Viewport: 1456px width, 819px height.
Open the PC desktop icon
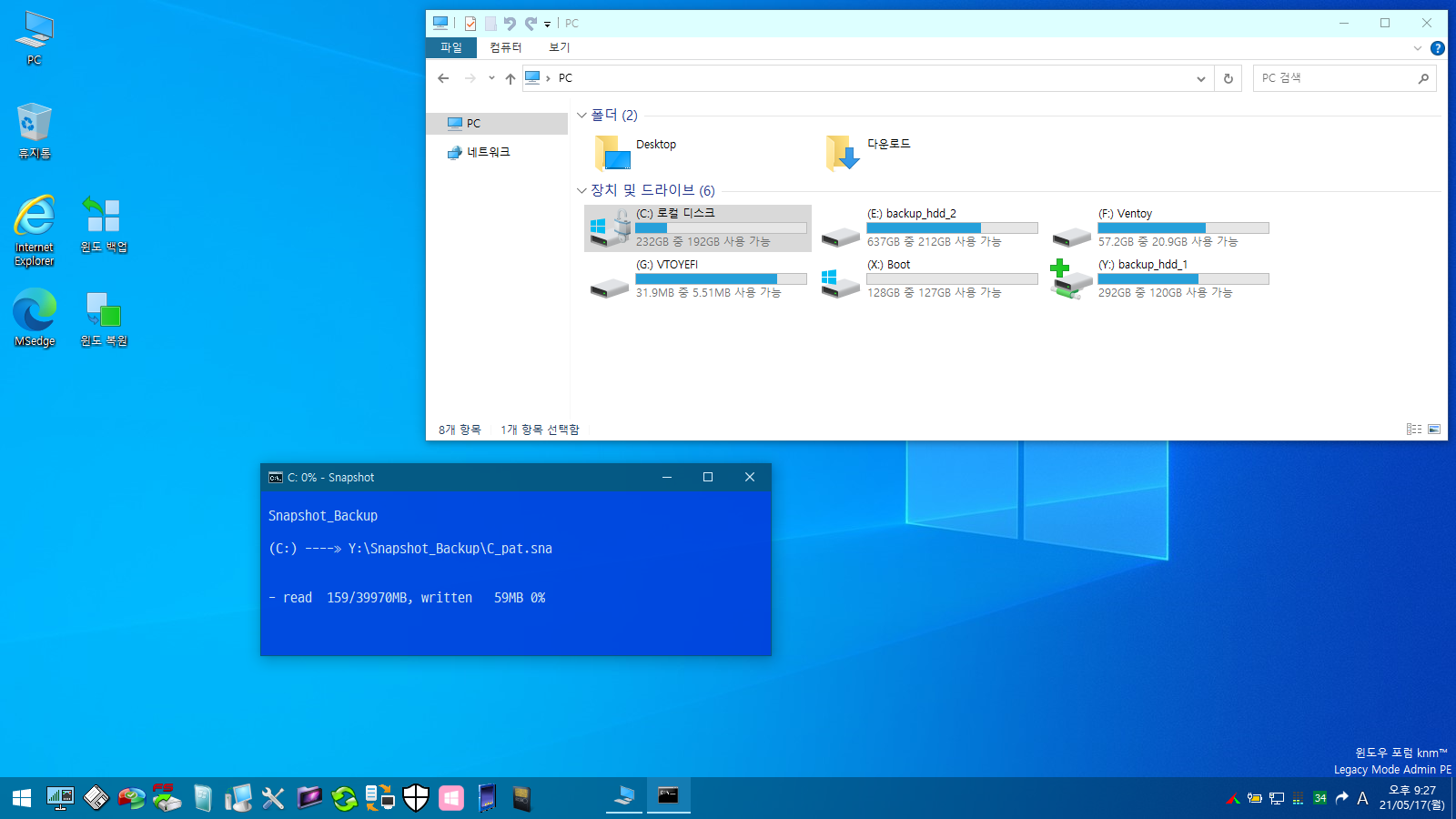pos(35,38)
